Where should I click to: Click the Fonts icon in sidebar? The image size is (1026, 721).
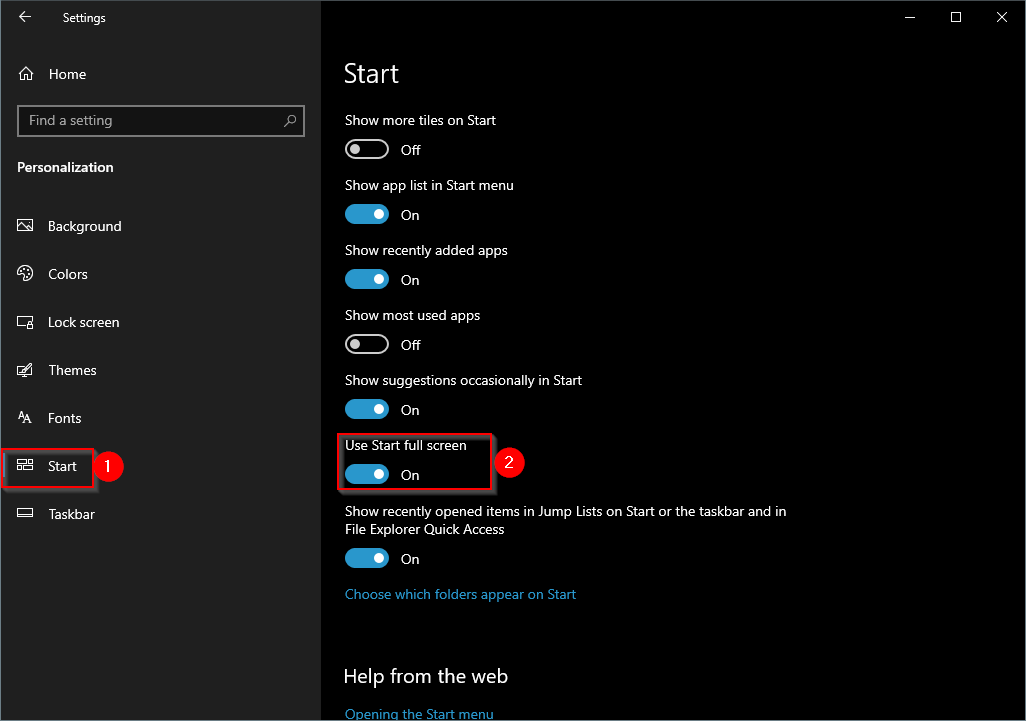tap(25, 418)
